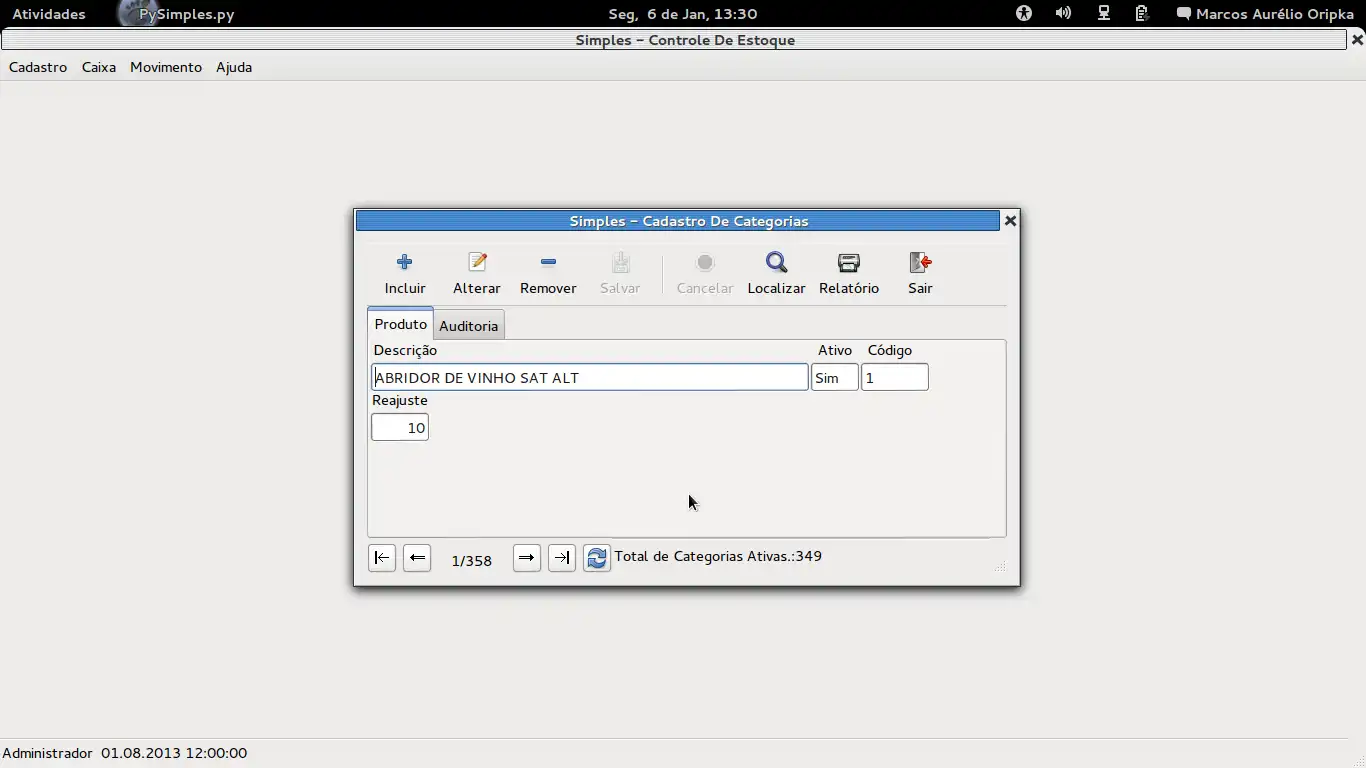Close the Controle De Estoque window
Viewport: 1366px width, 768px height.
click(x=1357, y=40)
